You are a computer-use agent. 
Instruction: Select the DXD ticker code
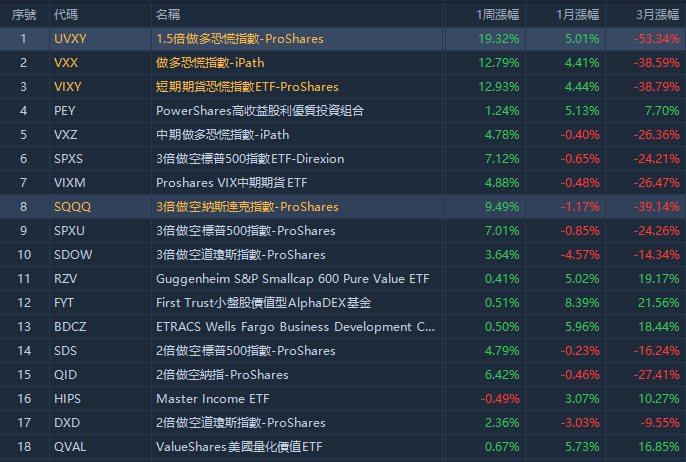tap(67, 424)
